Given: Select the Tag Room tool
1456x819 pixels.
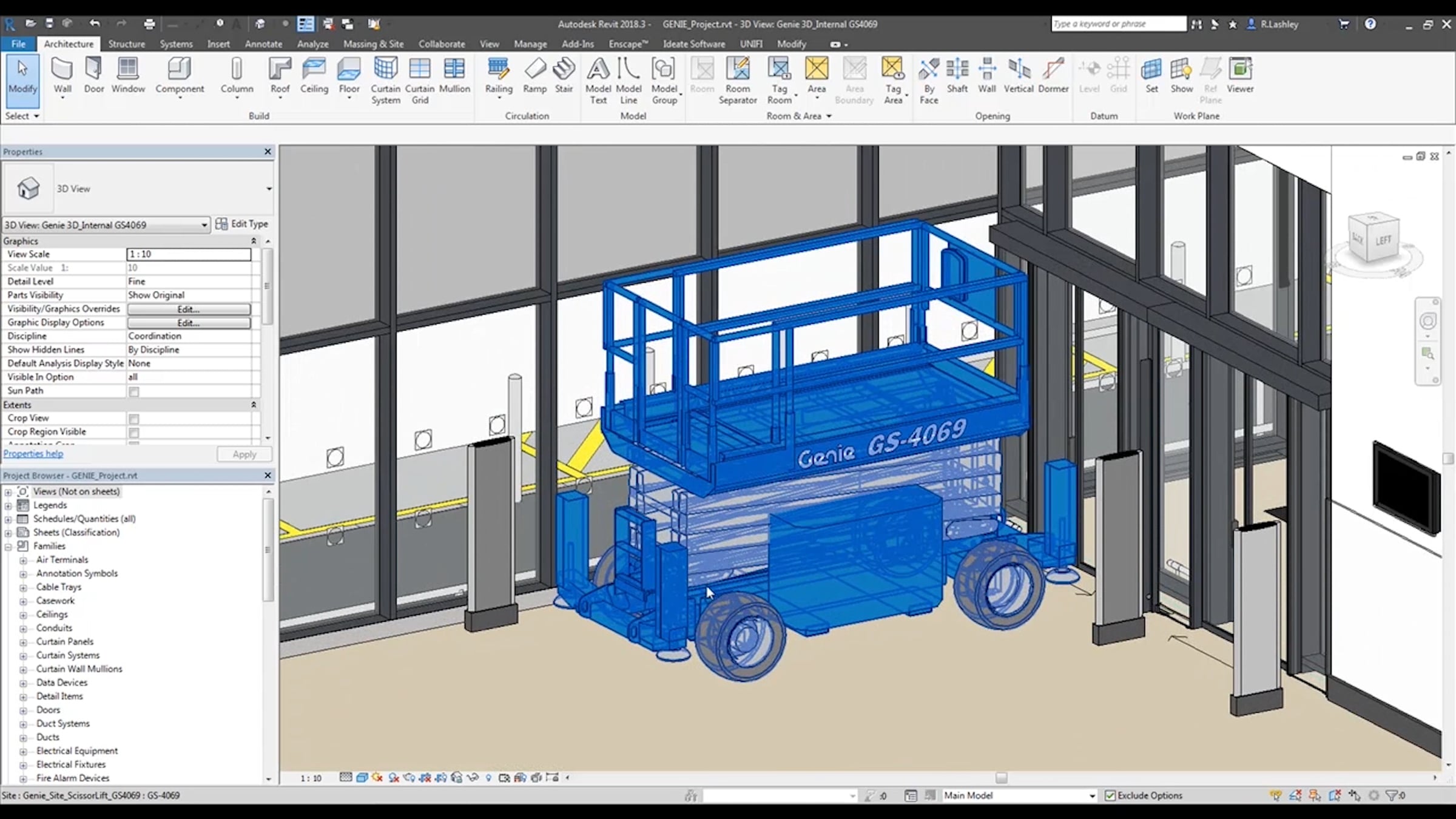Looking at the screenshot, I should point(780,81).
